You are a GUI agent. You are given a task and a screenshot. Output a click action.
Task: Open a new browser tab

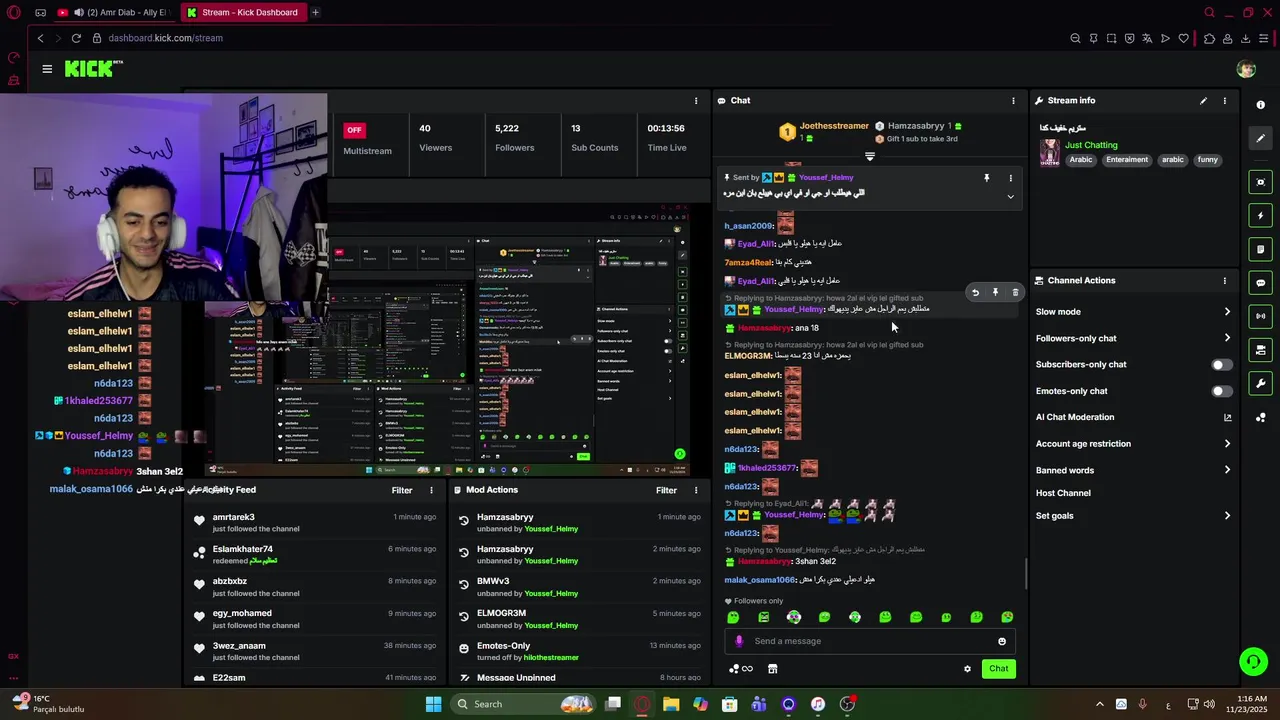(x=315, y=12)
